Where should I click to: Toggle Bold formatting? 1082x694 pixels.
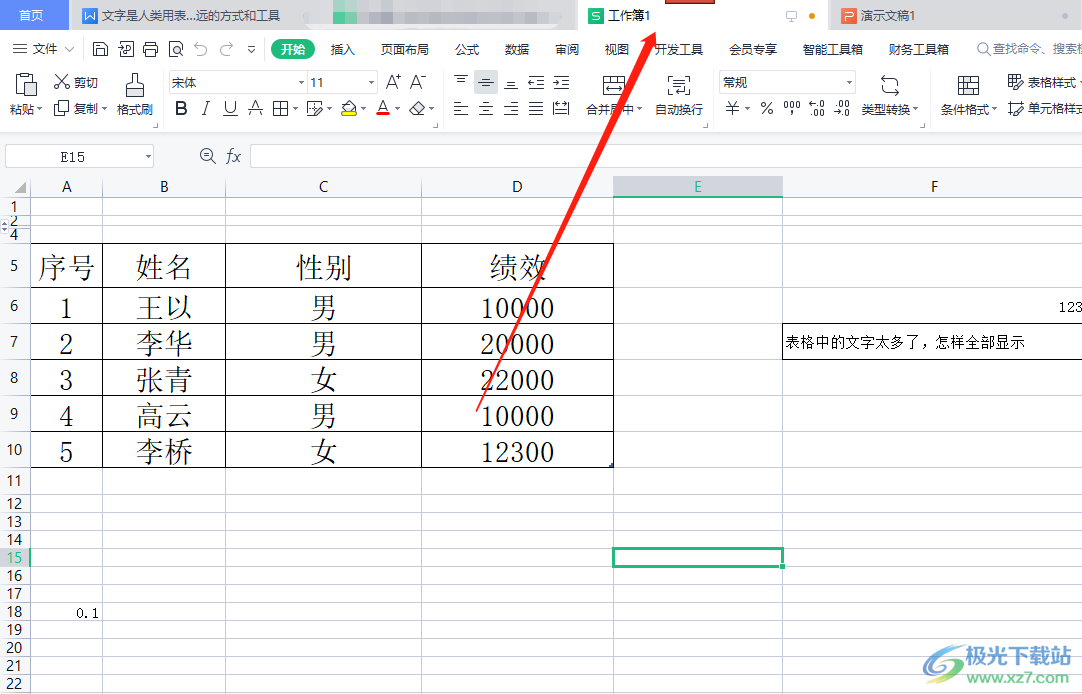(181, 108)
